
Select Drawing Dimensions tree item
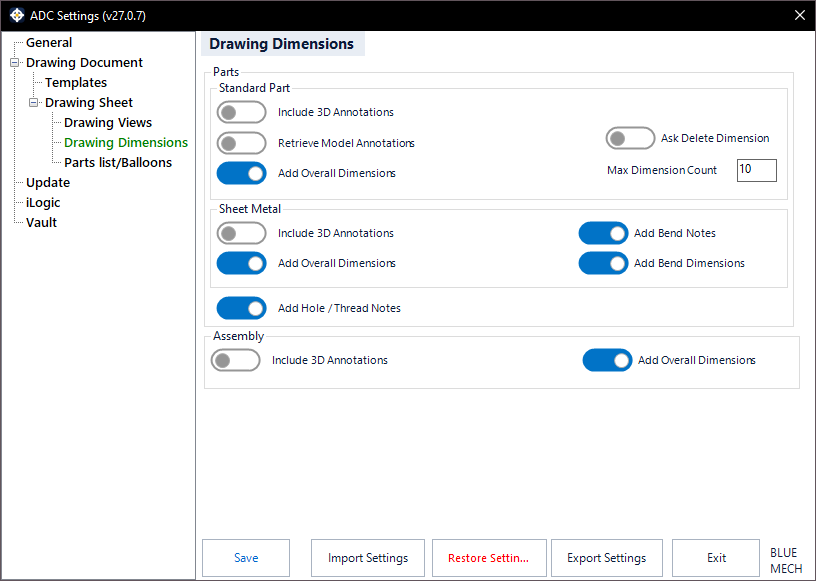[126, 143]
